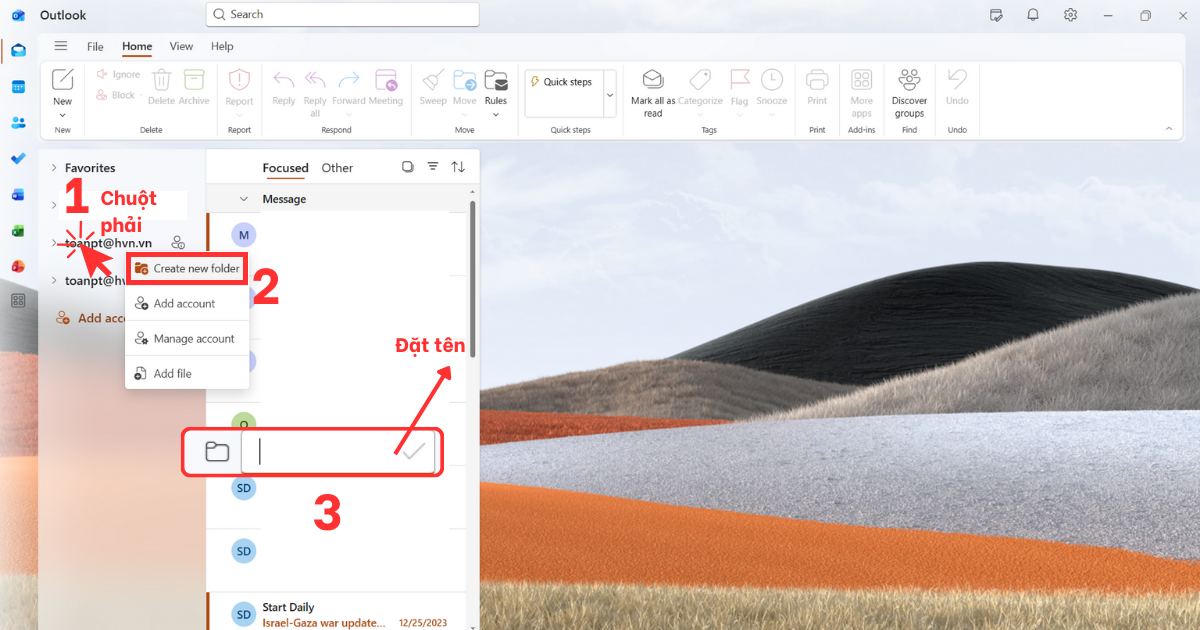Select Create new folder in context menu
Image resolution: width=1200 pixels, height=630 pixels.
coord(187,268)
